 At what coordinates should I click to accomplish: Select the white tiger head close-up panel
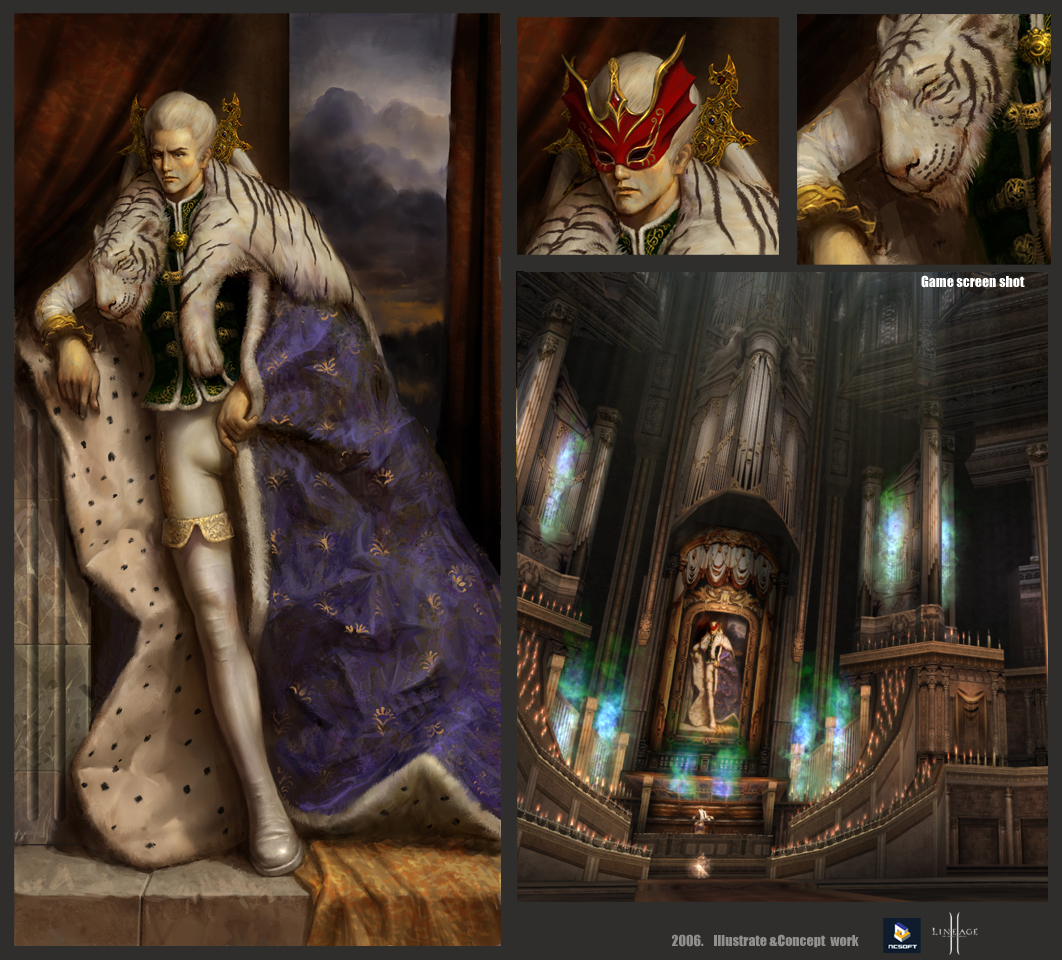click(x=923, y=139)
